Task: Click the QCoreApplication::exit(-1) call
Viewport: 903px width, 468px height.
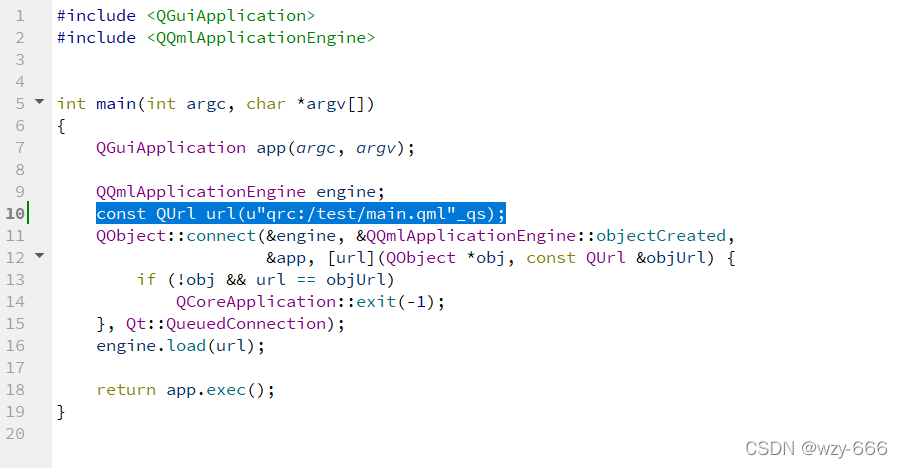Action: [310, 302]
